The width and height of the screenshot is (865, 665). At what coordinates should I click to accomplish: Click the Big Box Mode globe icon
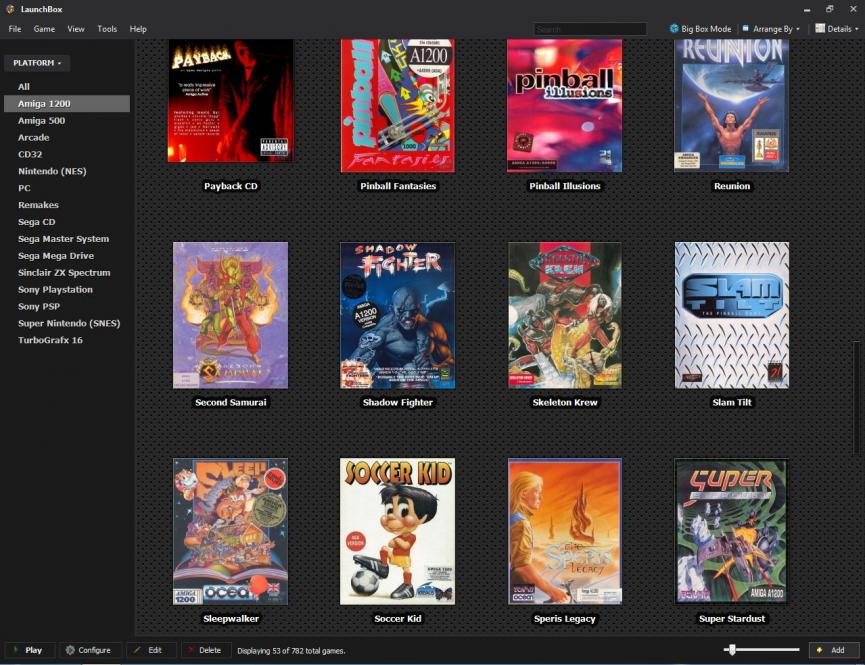point(674,29)
